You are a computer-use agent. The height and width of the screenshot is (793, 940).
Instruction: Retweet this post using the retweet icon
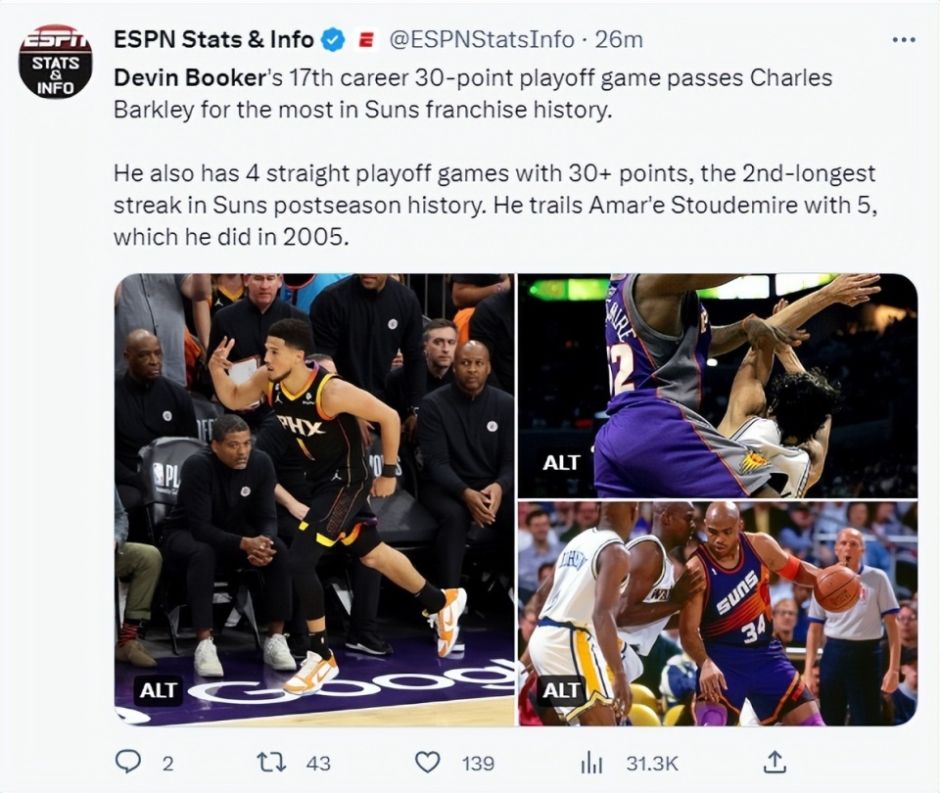pos(270,763)
